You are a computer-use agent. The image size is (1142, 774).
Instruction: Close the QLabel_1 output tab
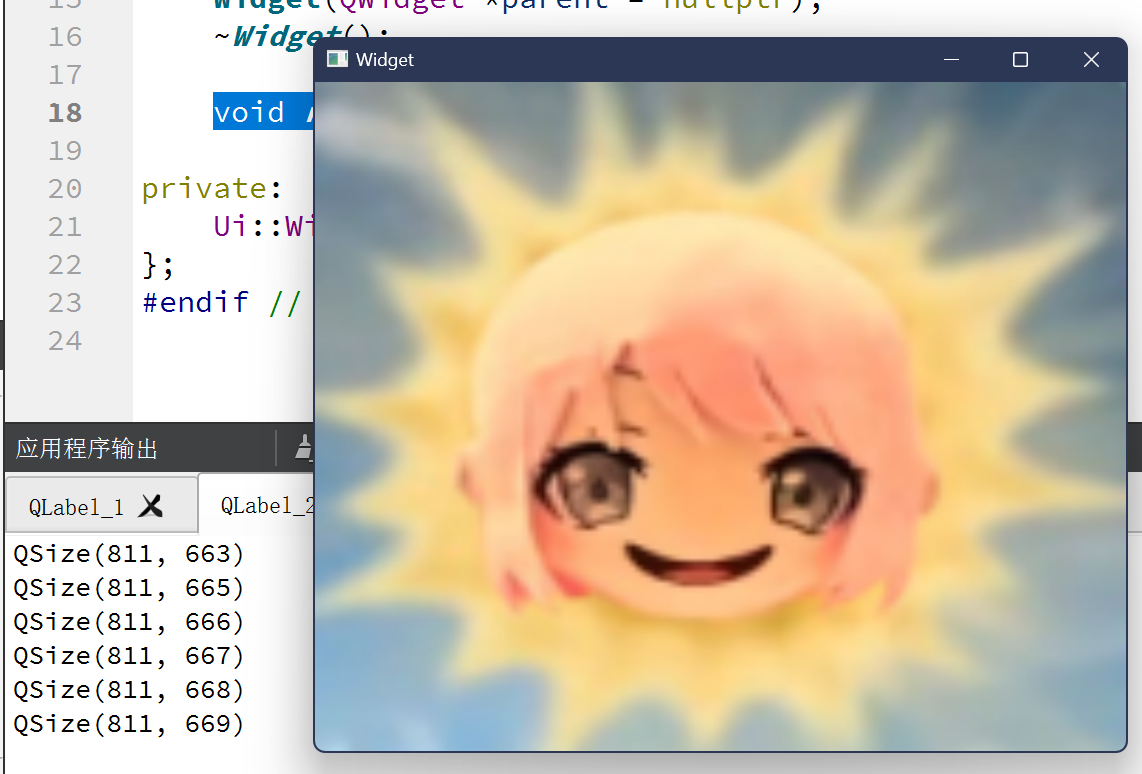click(x=151, y=505)
